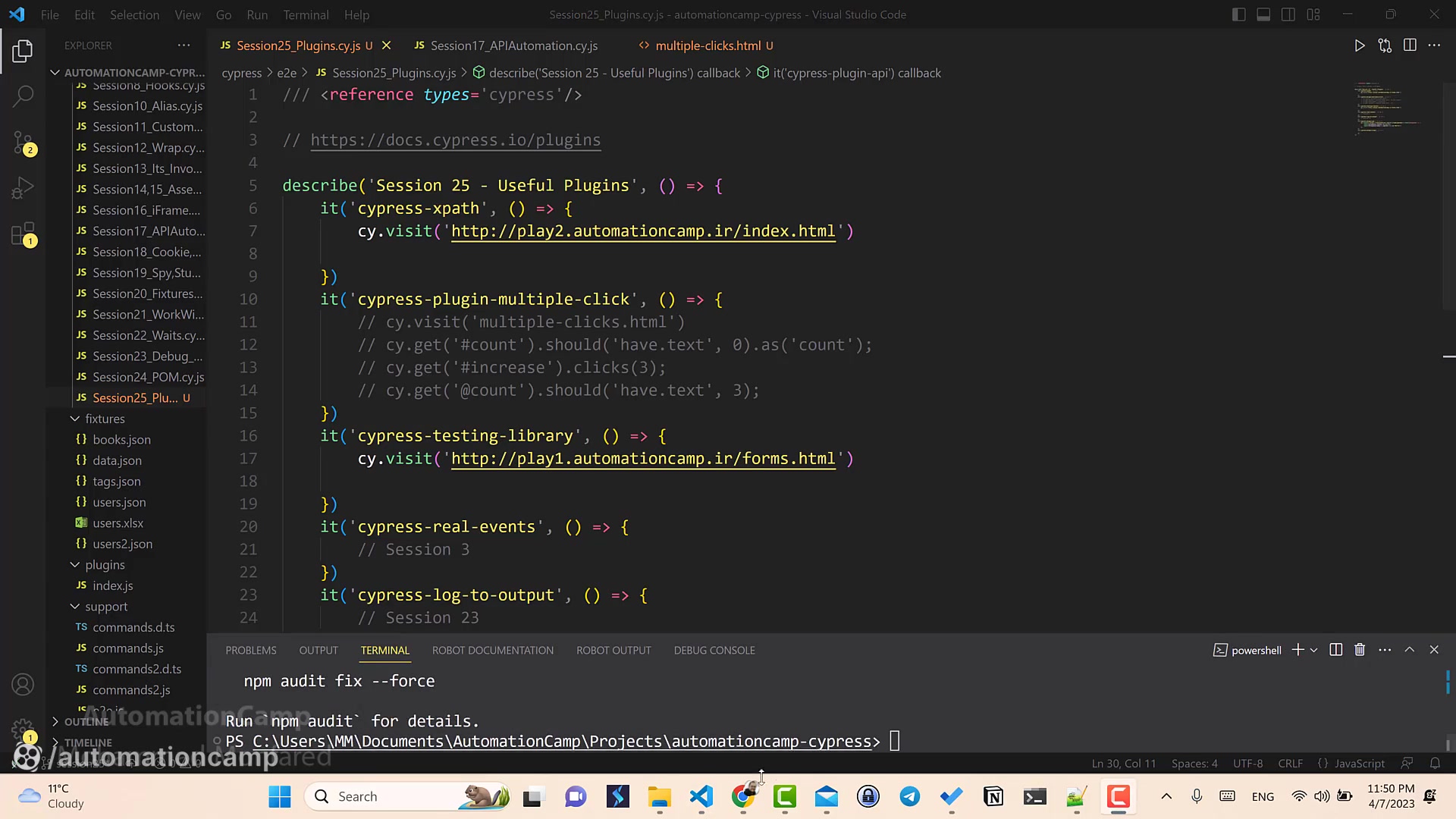Open terminal panel more actions ellipsis

(1385, 650)
